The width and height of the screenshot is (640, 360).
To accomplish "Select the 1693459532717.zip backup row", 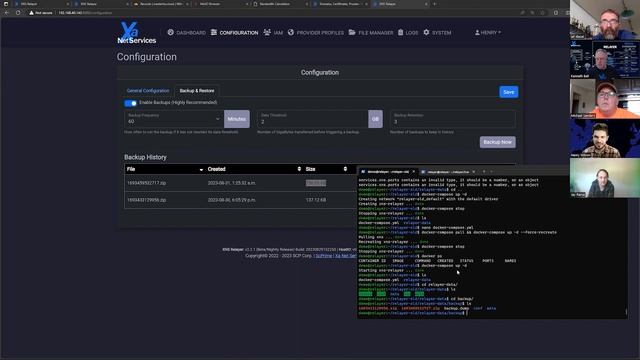I will coord(241,183).
